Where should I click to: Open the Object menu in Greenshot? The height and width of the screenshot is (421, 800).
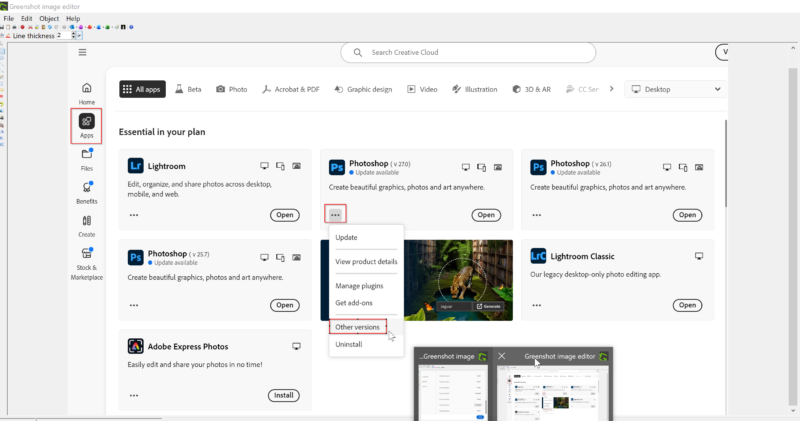(47, 18)
